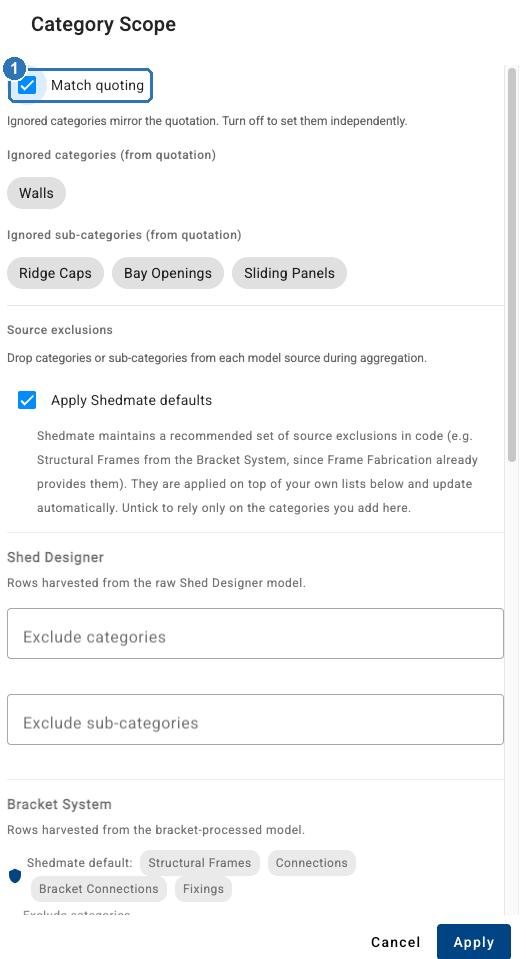
Task: Click the Bracket Connections chip
Action: click(x=98, y=889)
